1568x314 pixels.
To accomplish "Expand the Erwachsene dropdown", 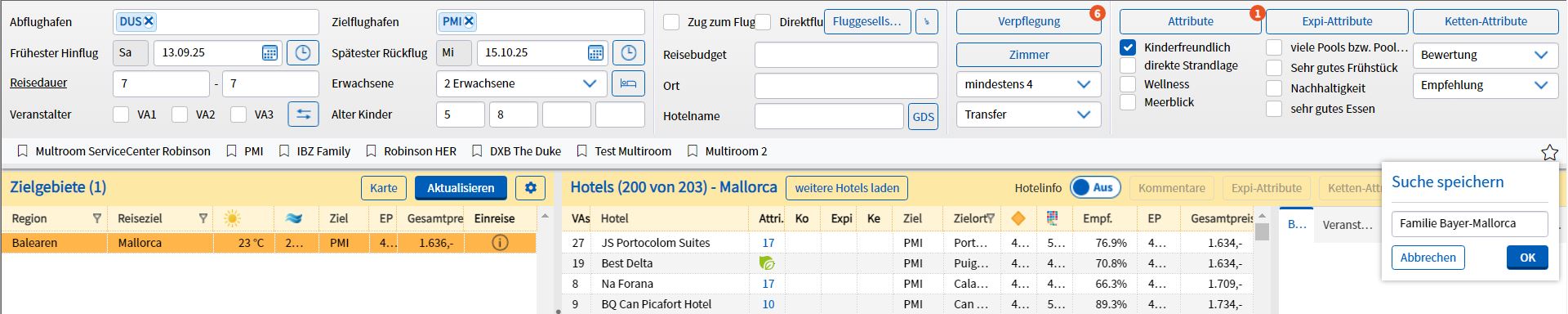I will (521, 83).
